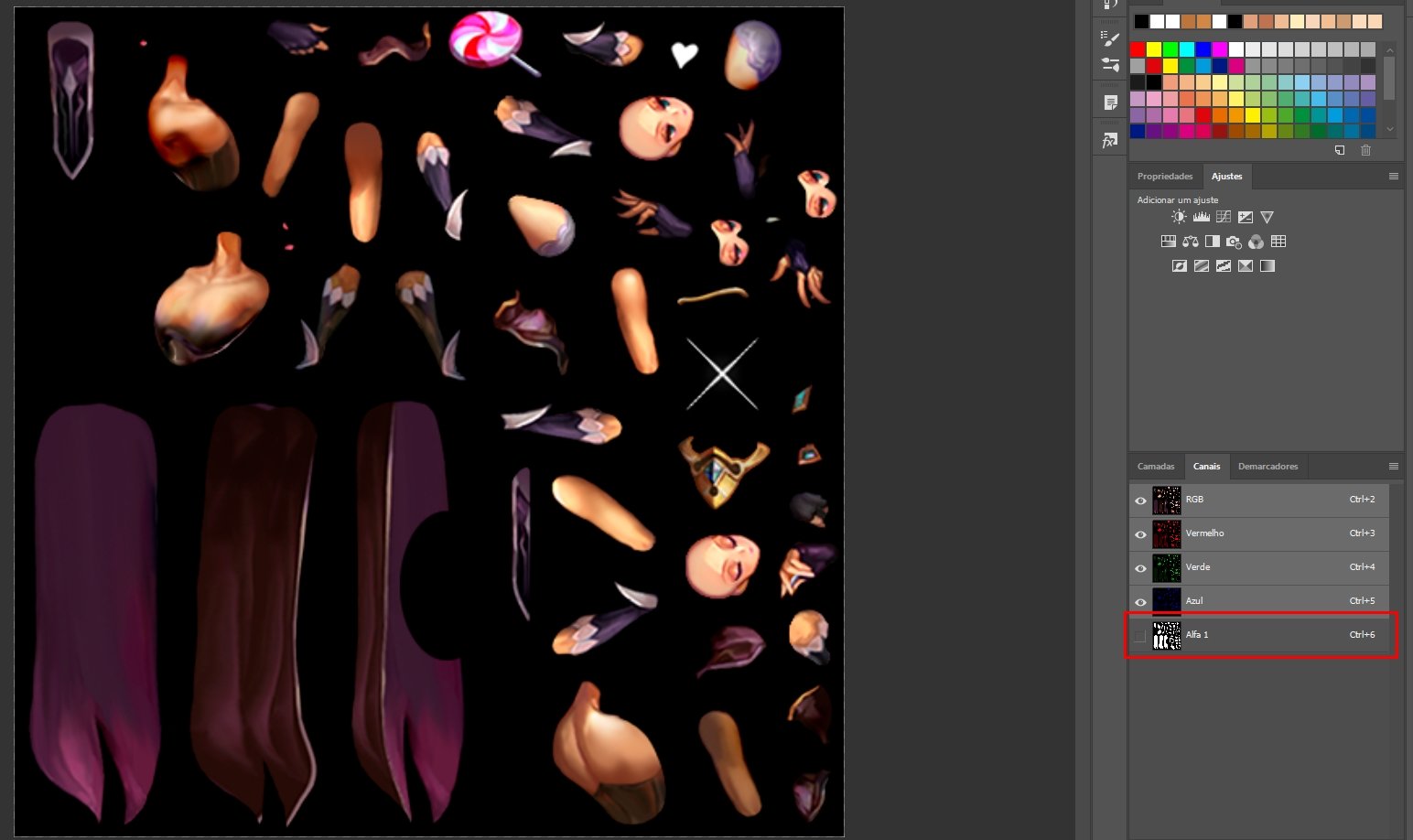Image resolution: width=1413 pixels, height=840 pixels.
Task: Switch to the Propriedades tab
Action: click(1165, 176)
